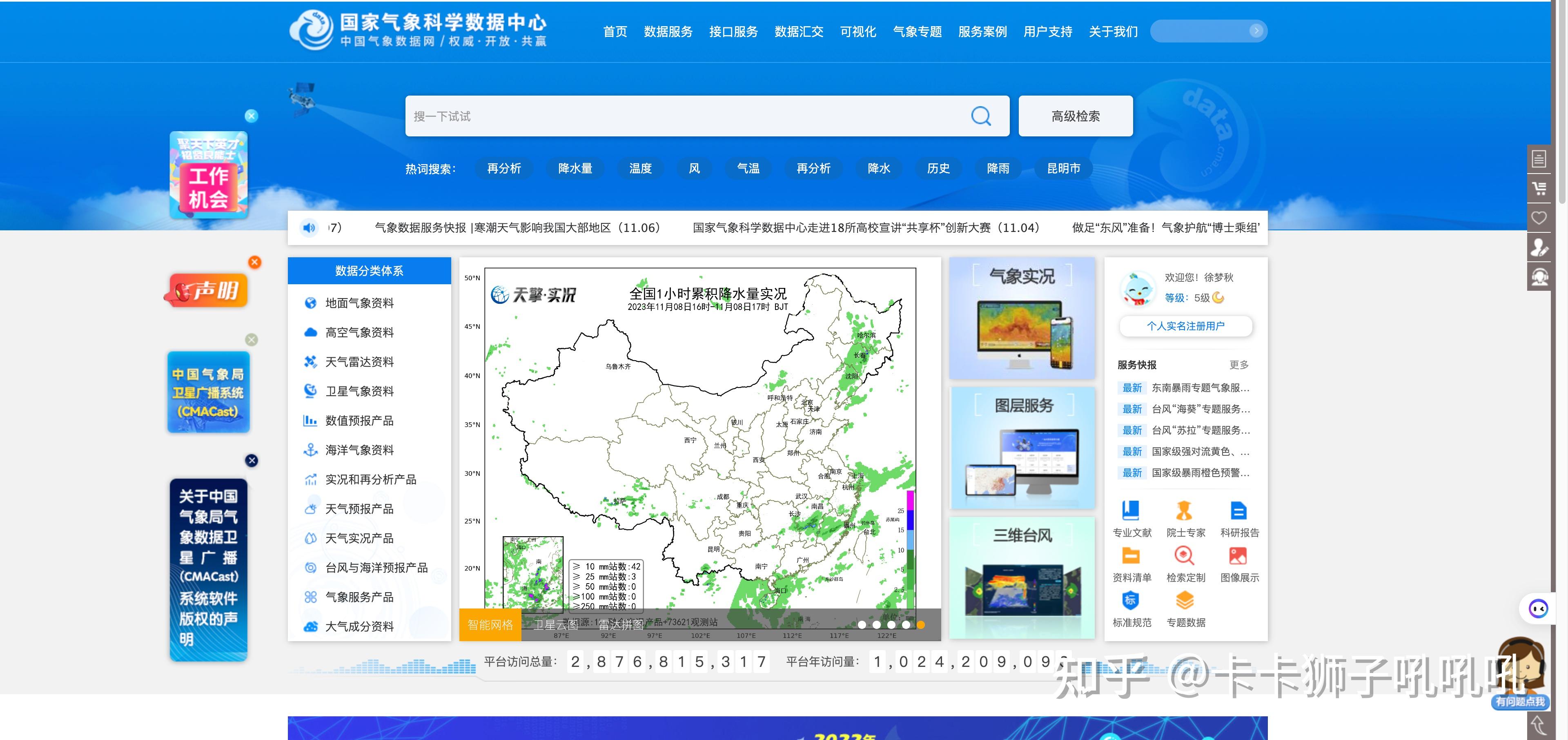Screen dimensions: 1568x740
Task: Open 高空气象资料 category
Action: point(359,332)
